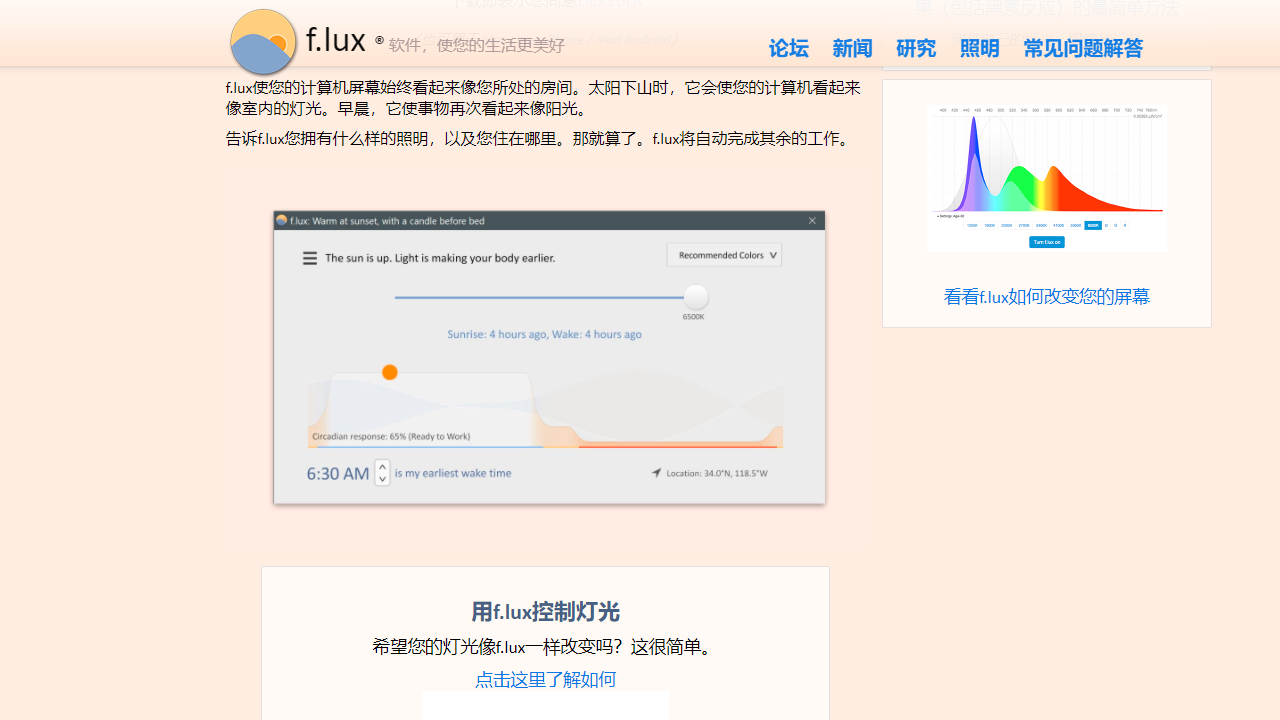Select the 研究 navigation entry
Image resolution: width=1280 pixels, height=720 pixels.
(x=916, y=48)
